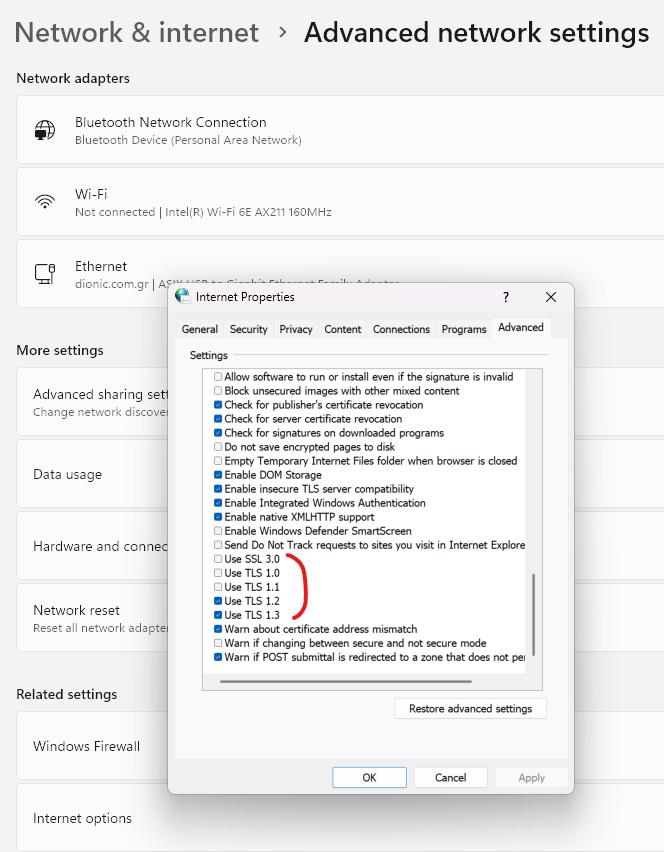Click the Internet Properties globe icon
Image resolution: width=664 pixels, height=852 pixels.
click(x=183, y=297)
